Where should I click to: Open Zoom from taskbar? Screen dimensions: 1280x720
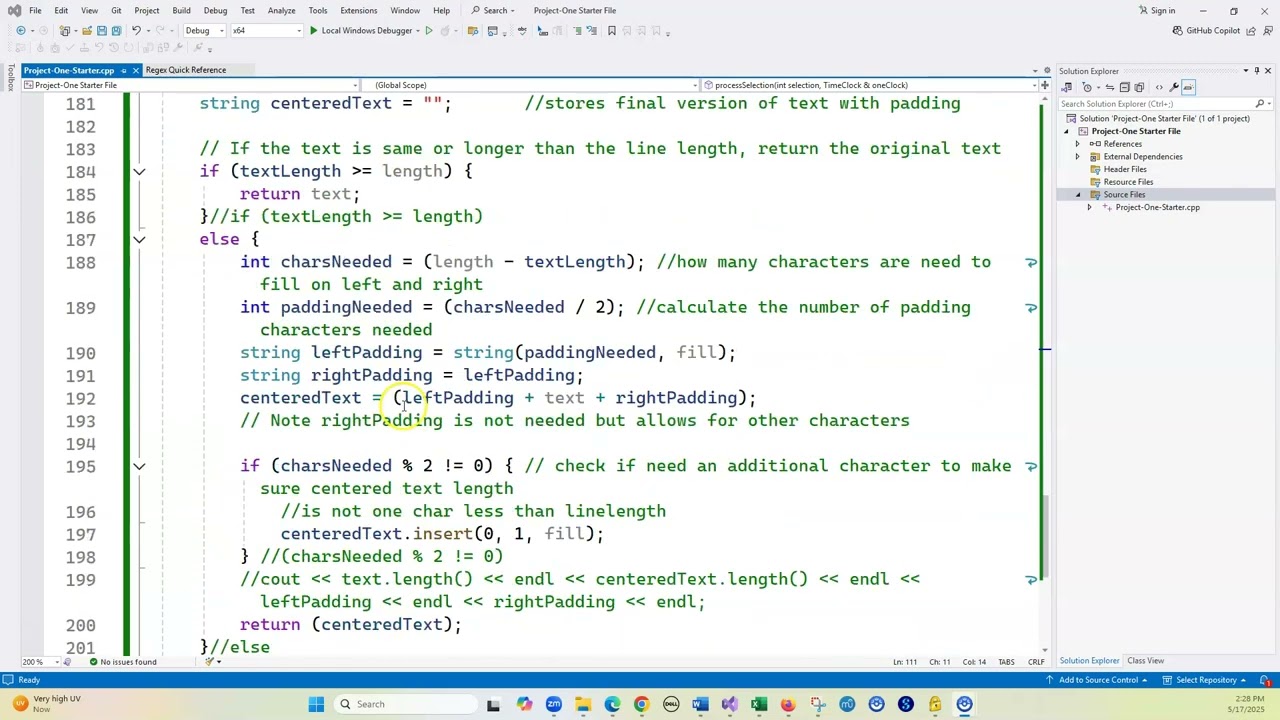click(553, 704)
